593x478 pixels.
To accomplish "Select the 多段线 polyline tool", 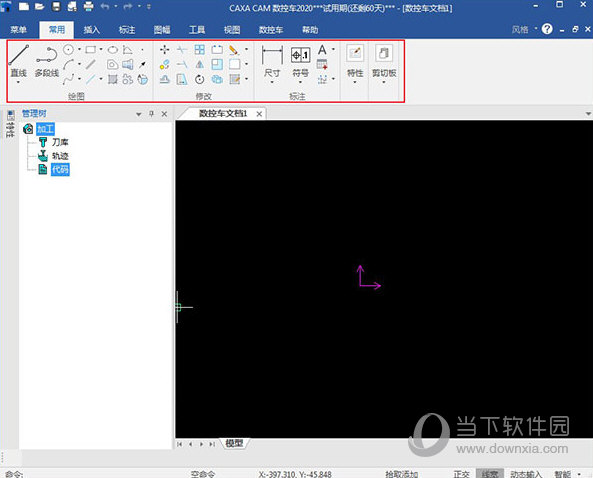I will (x=47, y=61).
